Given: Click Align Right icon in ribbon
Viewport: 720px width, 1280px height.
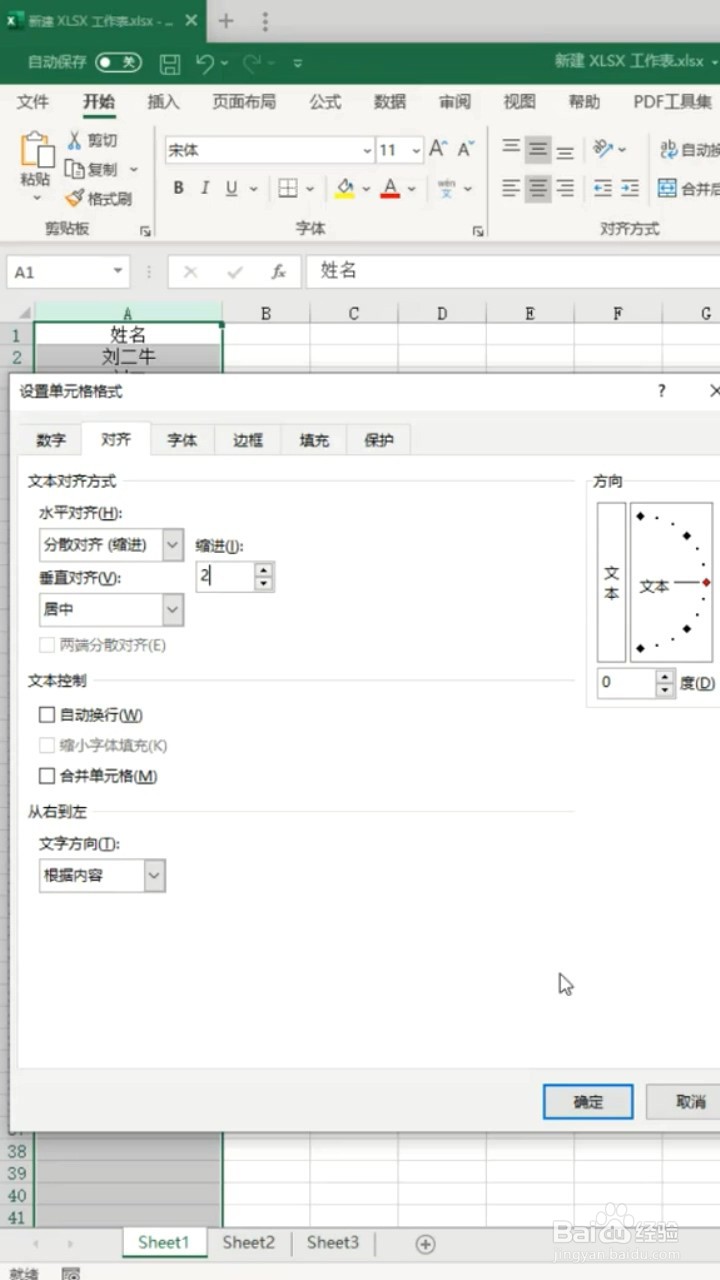Looking at the screenshot, I should pos(565,188).
